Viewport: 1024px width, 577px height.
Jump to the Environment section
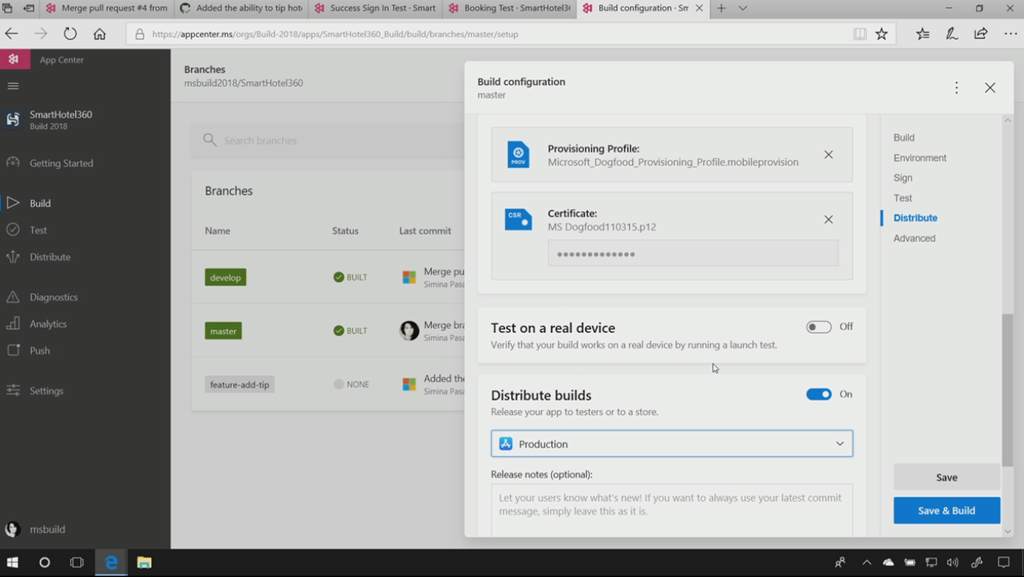tap(919, 158)
